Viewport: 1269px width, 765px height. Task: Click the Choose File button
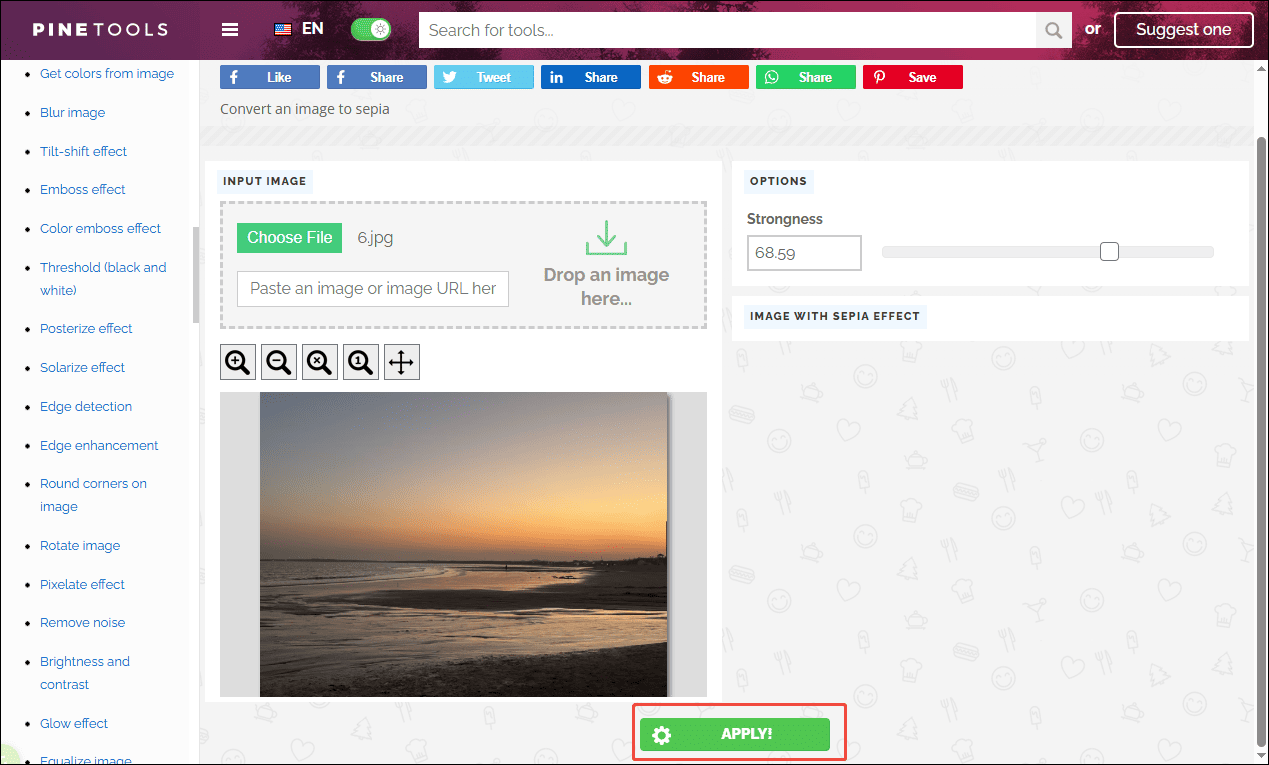289,237
